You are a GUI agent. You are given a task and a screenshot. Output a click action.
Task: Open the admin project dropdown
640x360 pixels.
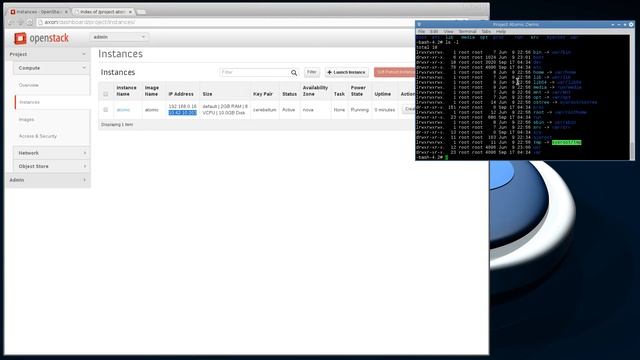pos(119,37)
